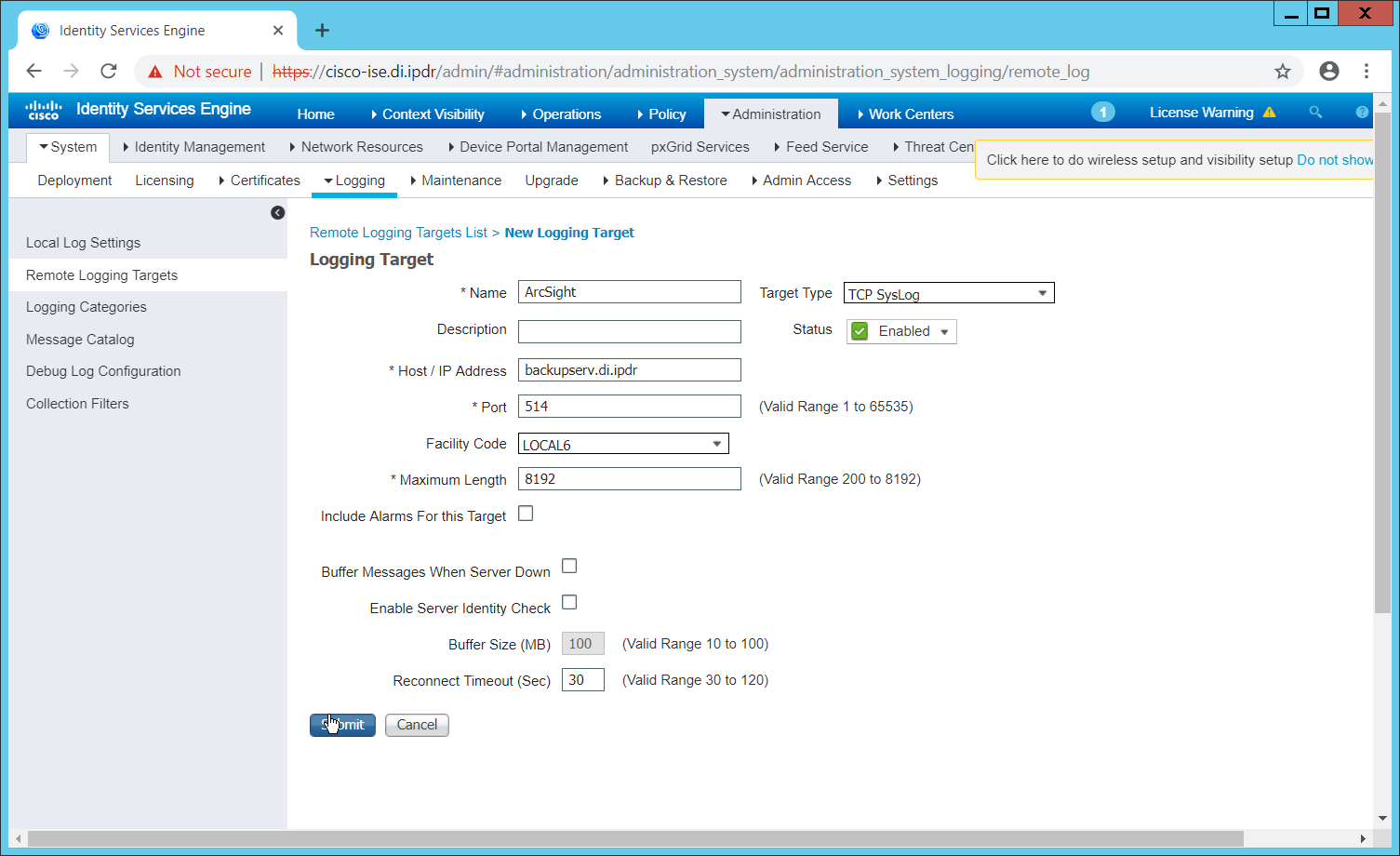This screenshot has height=856, width=1400.
Task: Click the help question mark icon
Action: tap(1362, 112)
